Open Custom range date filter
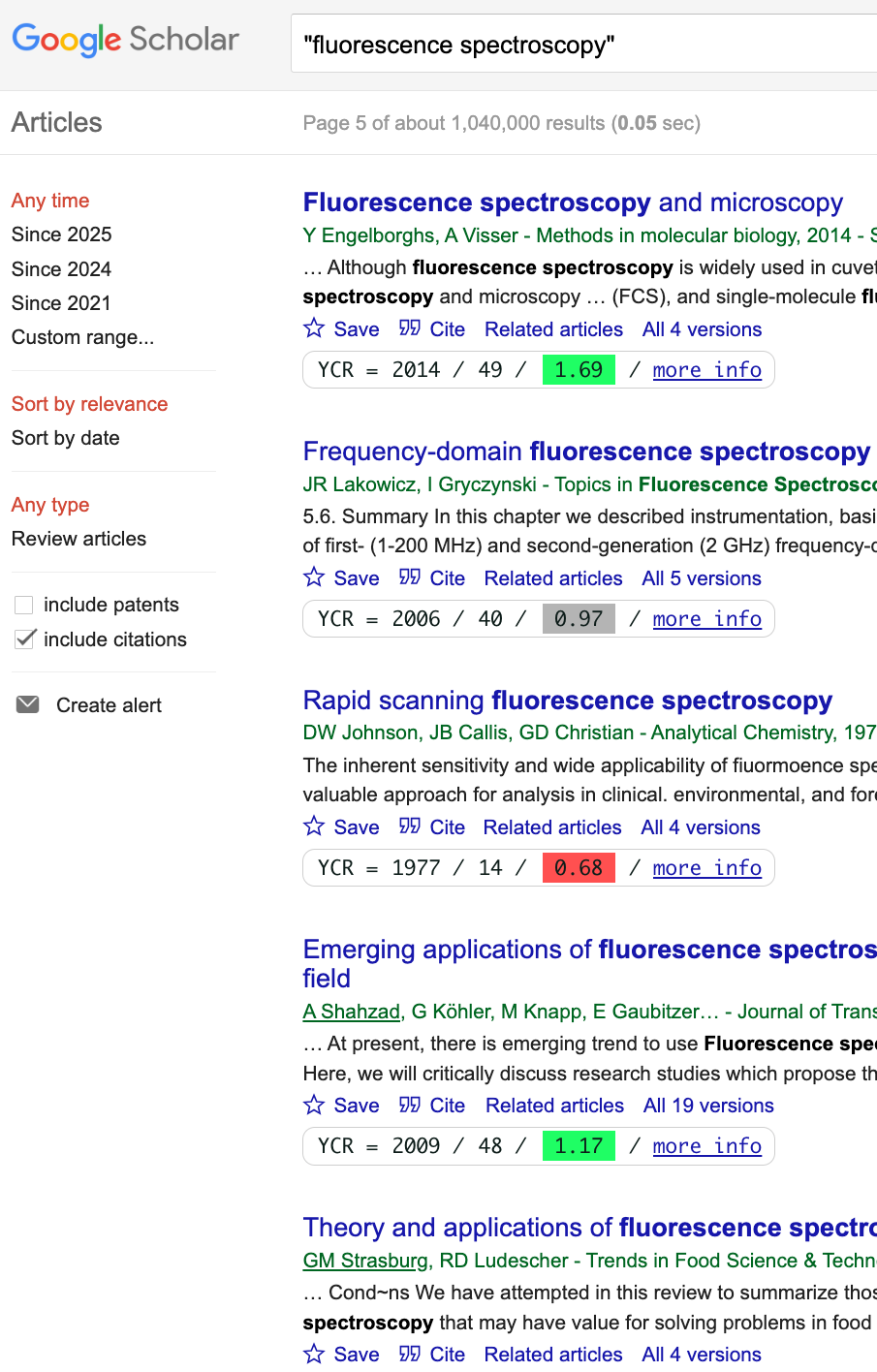 pyautogui.click(x=82, y=337)
